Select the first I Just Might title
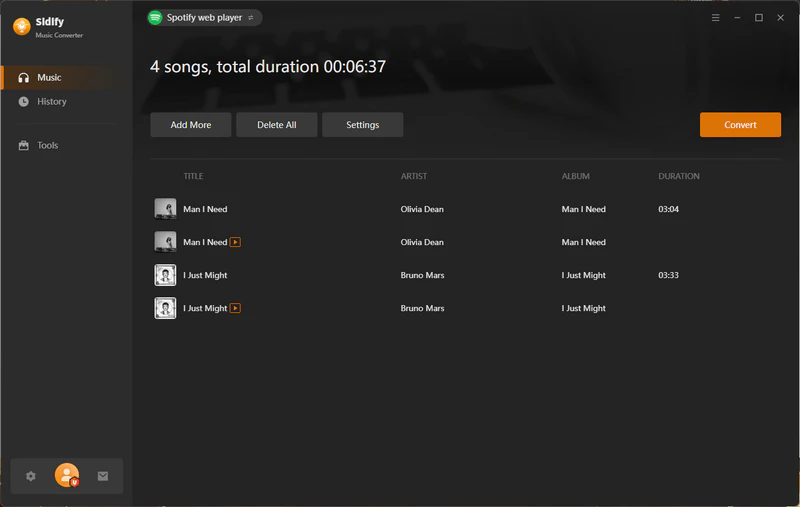800x507 pixels. coord(205,275)
